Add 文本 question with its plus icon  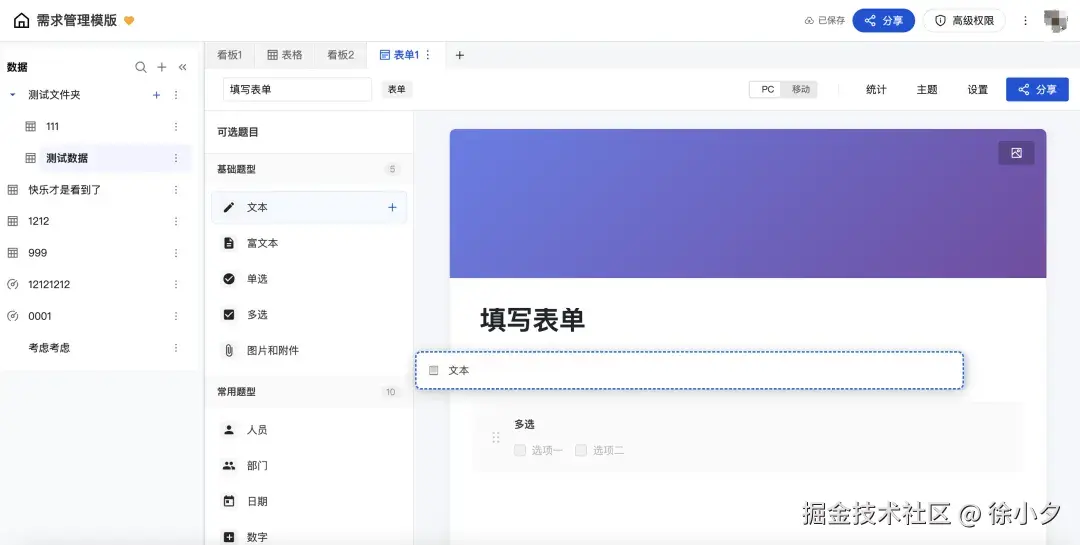[x=392, y=207]
